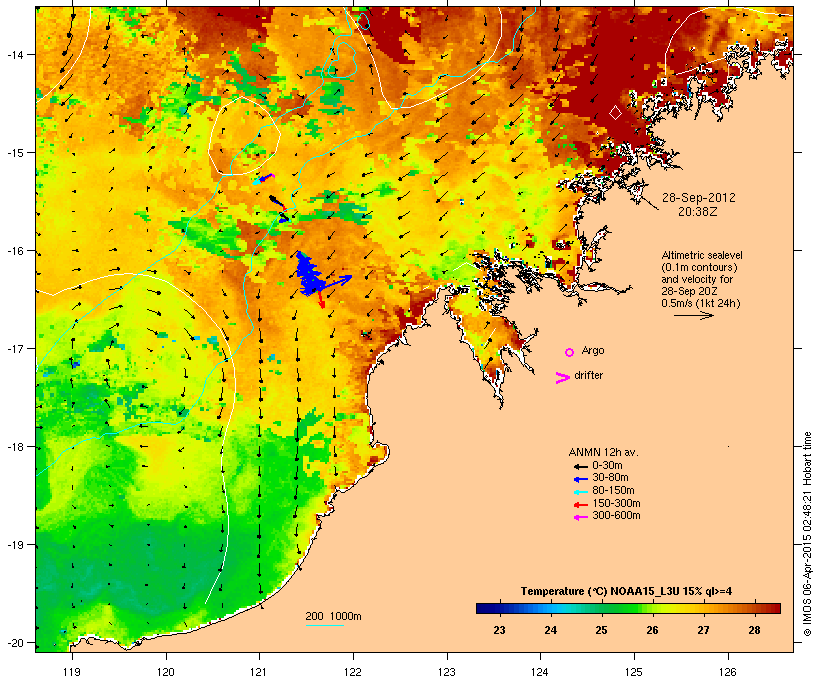This screenshot has height=680, width=820.
Task: Click the 27 tick on the colorbar
Action: [x=703, y=630]
